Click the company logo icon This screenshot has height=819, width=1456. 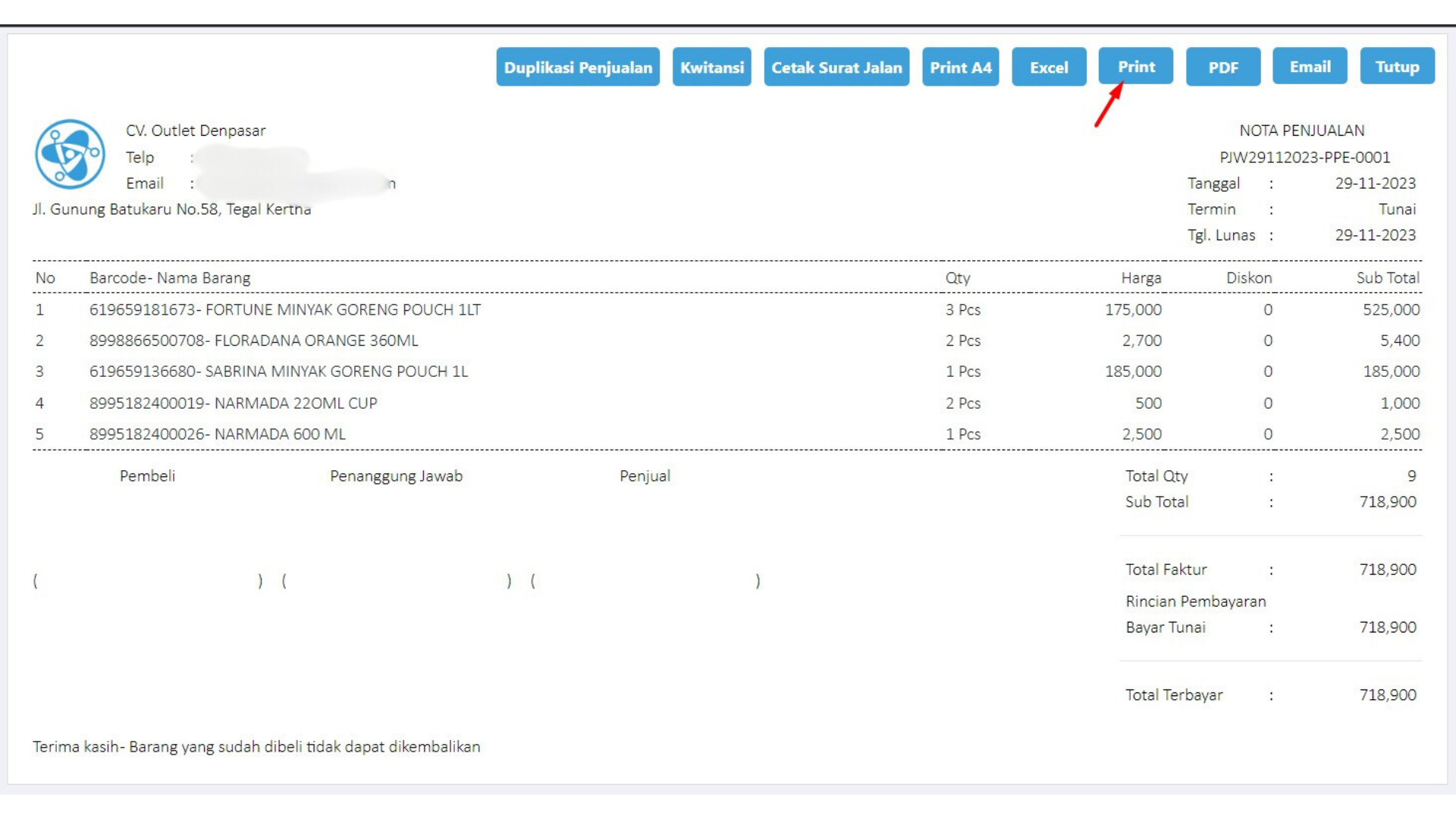(70, 154)
